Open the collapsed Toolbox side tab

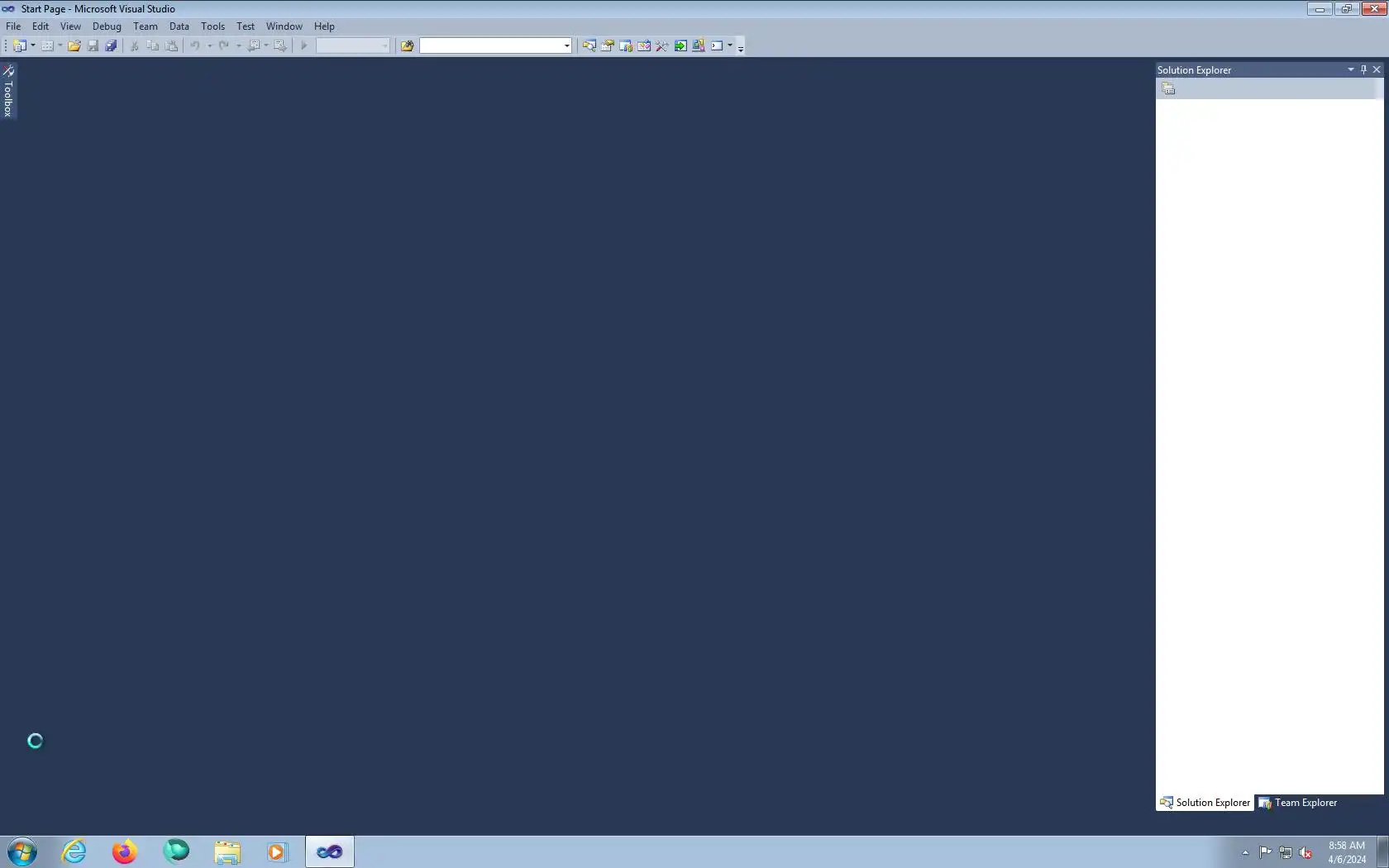[8, 91]
